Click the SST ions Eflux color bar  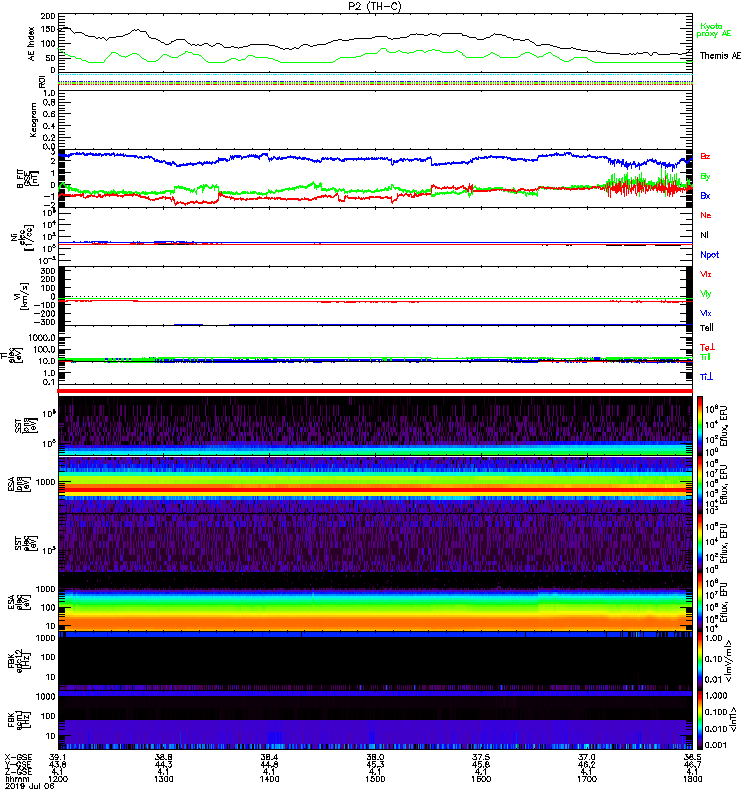(x=700, y=426)
